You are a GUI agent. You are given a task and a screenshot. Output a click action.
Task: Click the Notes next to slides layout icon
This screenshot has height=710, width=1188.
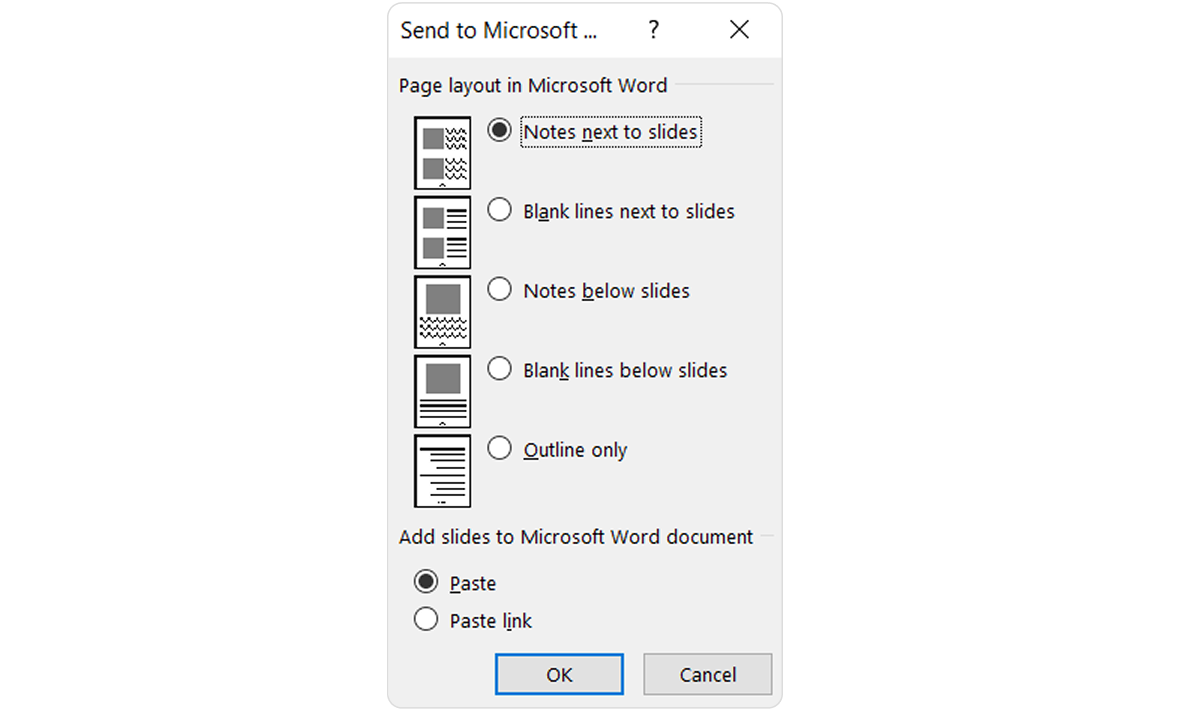[442, 152]
